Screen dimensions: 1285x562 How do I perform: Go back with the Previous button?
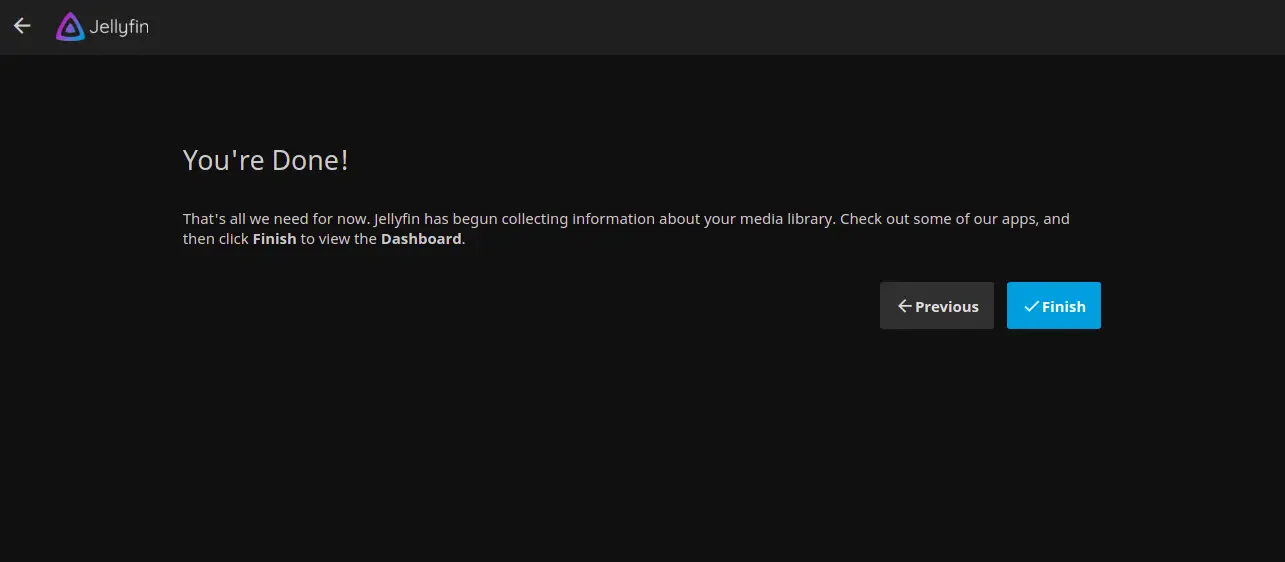(x=937, y=306)
